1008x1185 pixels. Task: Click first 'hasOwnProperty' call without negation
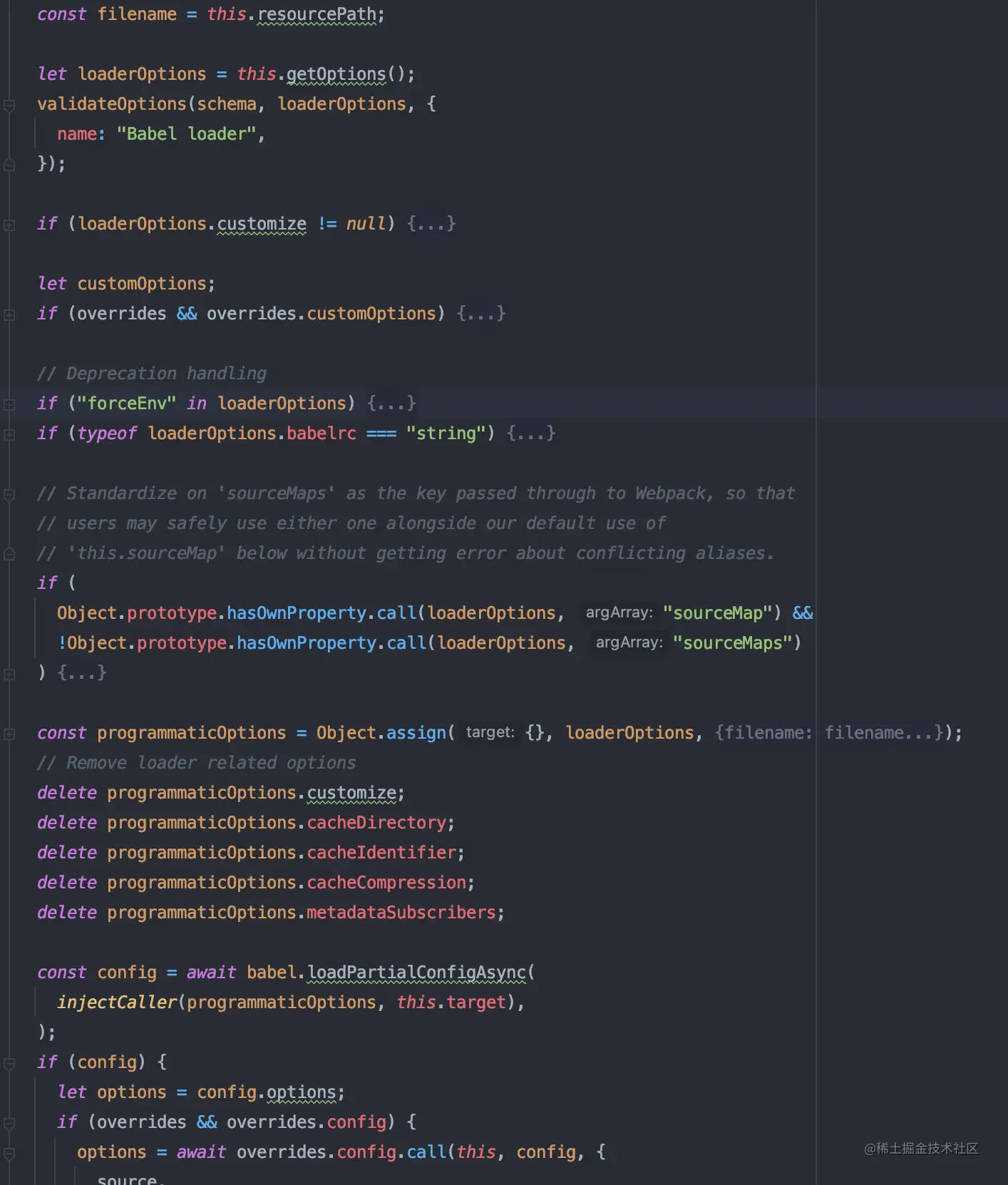[297, 613]
